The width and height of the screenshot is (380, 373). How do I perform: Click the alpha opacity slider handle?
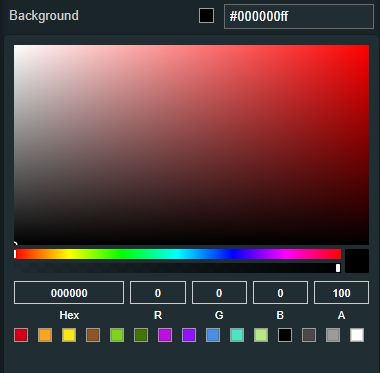338,268
